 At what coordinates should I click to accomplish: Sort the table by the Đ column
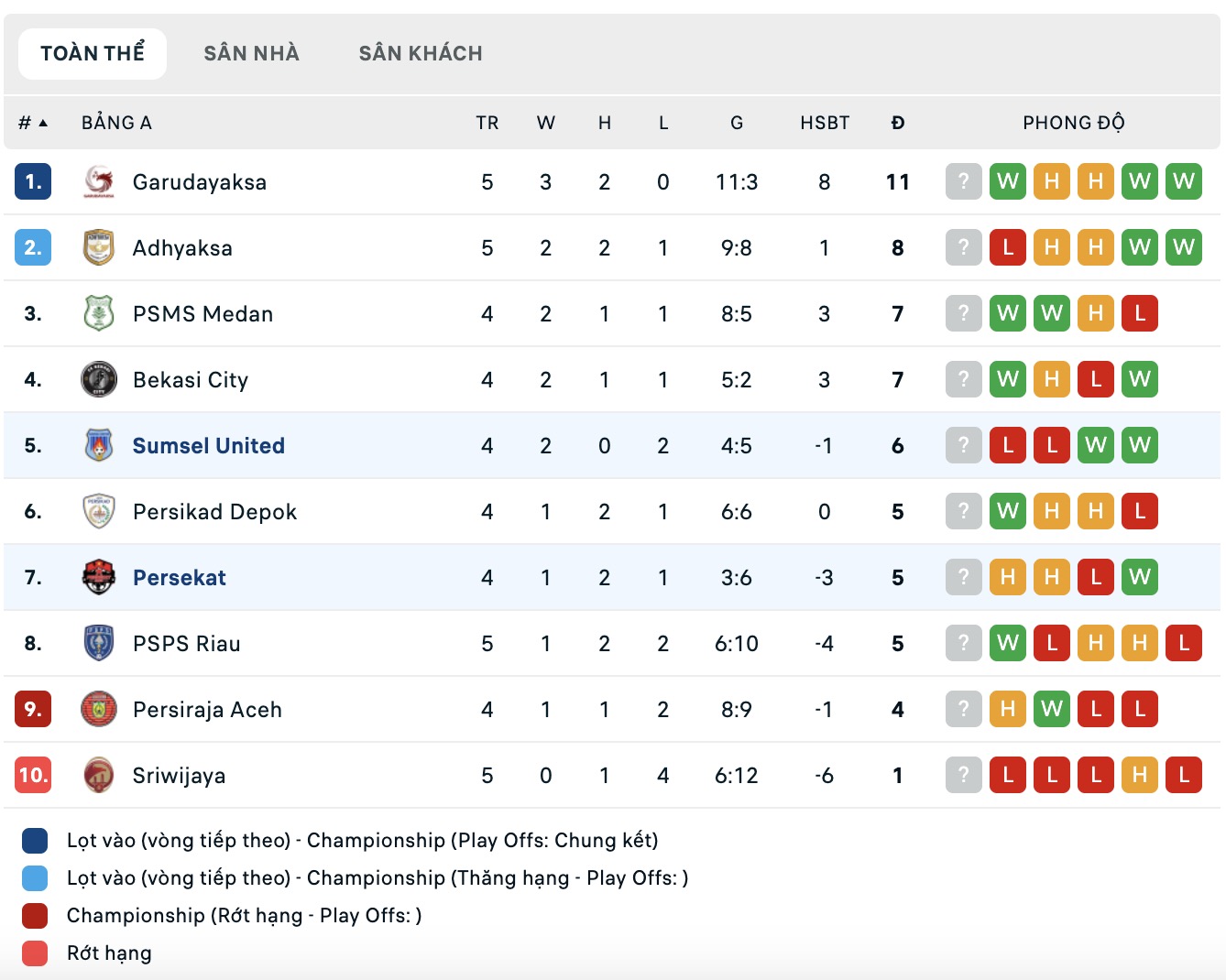(x=898, y=122)
